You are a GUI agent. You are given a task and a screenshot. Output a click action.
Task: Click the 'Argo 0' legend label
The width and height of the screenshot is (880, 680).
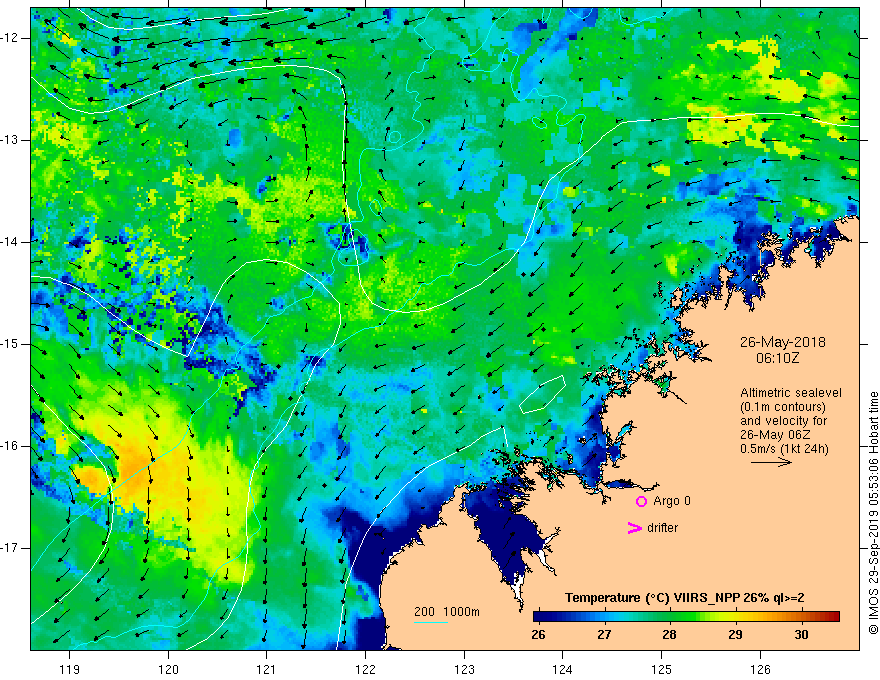[x=672, y=501]
